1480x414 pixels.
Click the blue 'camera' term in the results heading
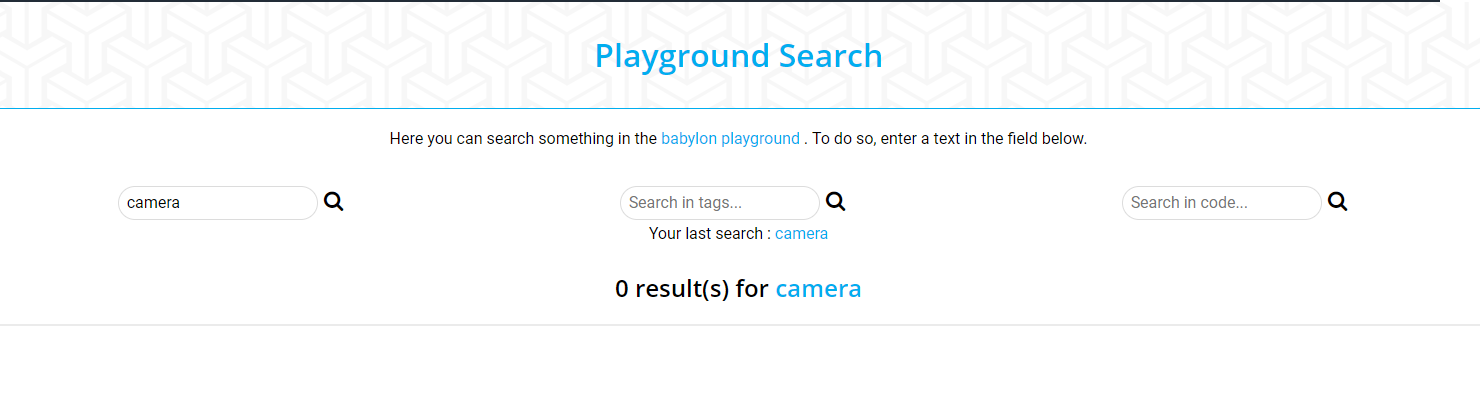(818, 289)
